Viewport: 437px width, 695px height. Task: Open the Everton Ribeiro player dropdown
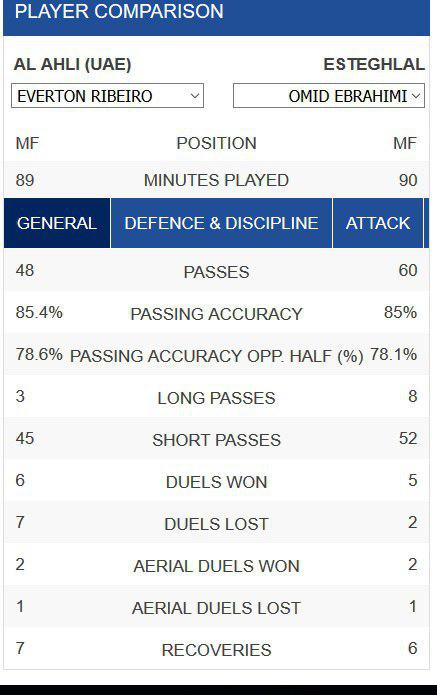click(x=107, y=95)
